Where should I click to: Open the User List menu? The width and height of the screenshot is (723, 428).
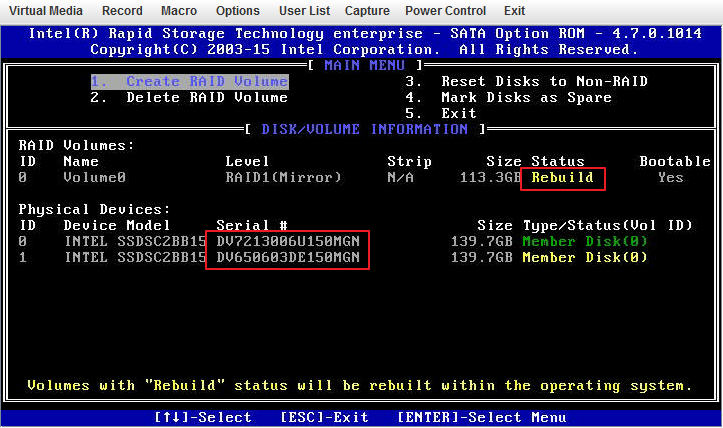304,11
